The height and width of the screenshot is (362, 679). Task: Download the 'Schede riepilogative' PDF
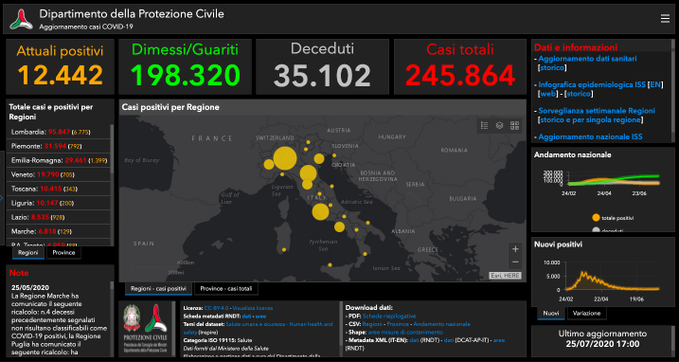pyautogui.click(x=389, y=316)
